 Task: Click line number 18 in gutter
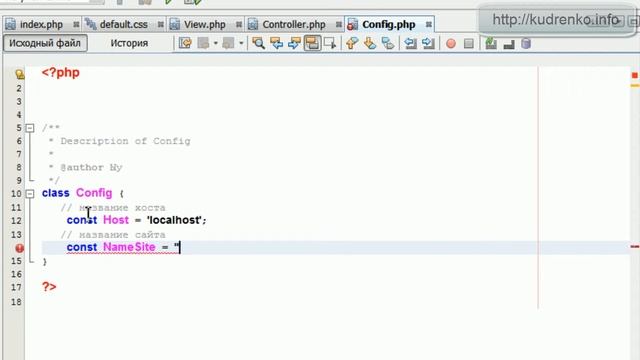(x=16, y=302)
